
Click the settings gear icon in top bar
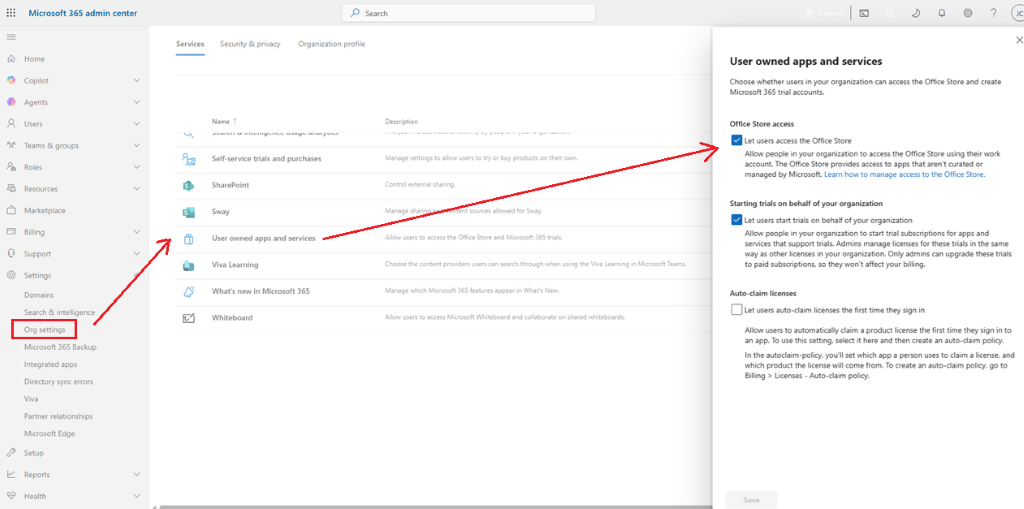[967, 13]
